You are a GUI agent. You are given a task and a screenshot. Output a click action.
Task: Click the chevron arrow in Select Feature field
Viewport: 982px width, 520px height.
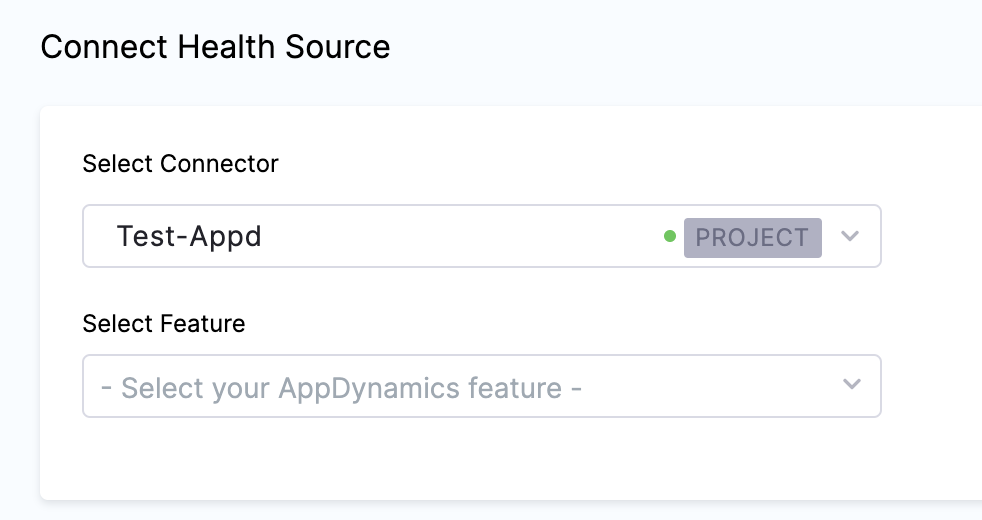[851, 385]
